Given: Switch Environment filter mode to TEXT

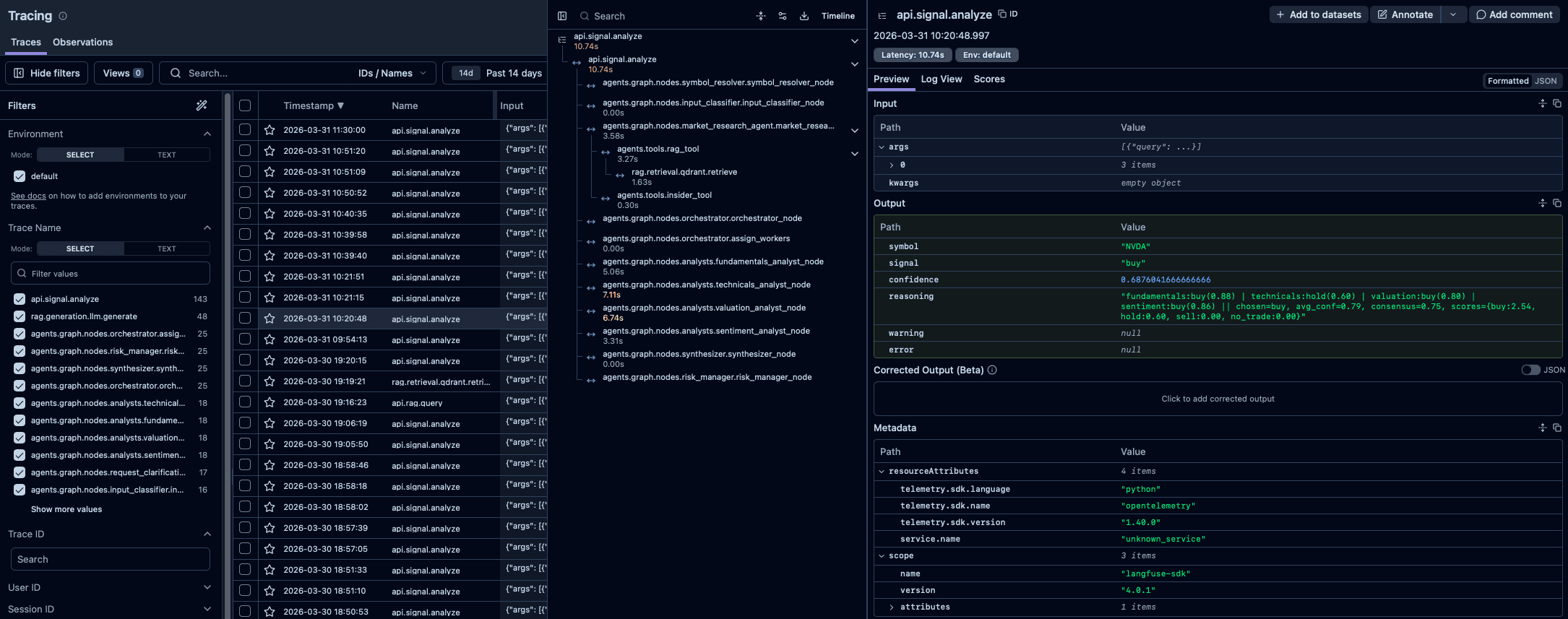Looking at the screenshot, I should click(167, 155).
